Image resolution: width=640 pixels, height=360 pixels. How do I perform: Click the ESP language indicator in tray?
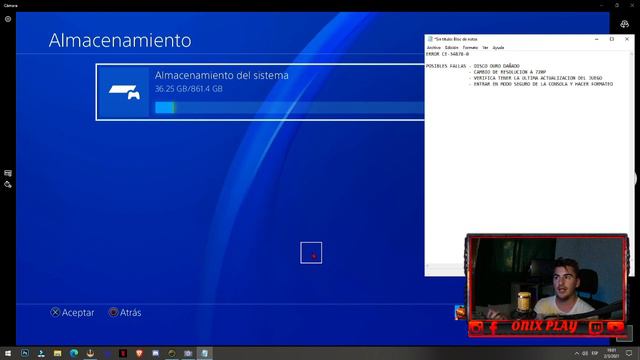595,353
